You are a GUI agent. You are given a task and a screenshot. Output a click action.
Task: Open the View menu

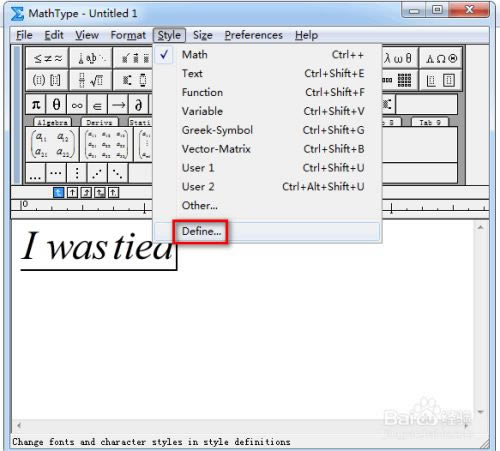point(87,35)
